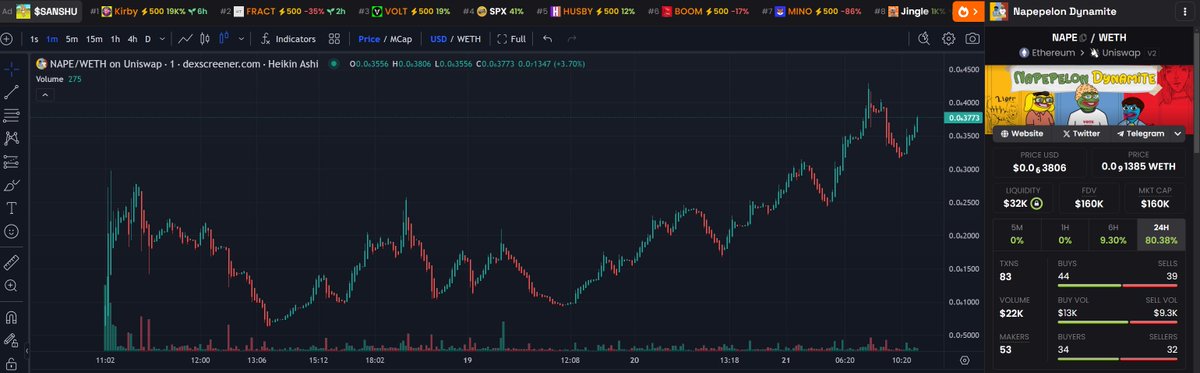The image size is (1200, 373).
Task: Open the quick search icon
Action: [925, 39]
